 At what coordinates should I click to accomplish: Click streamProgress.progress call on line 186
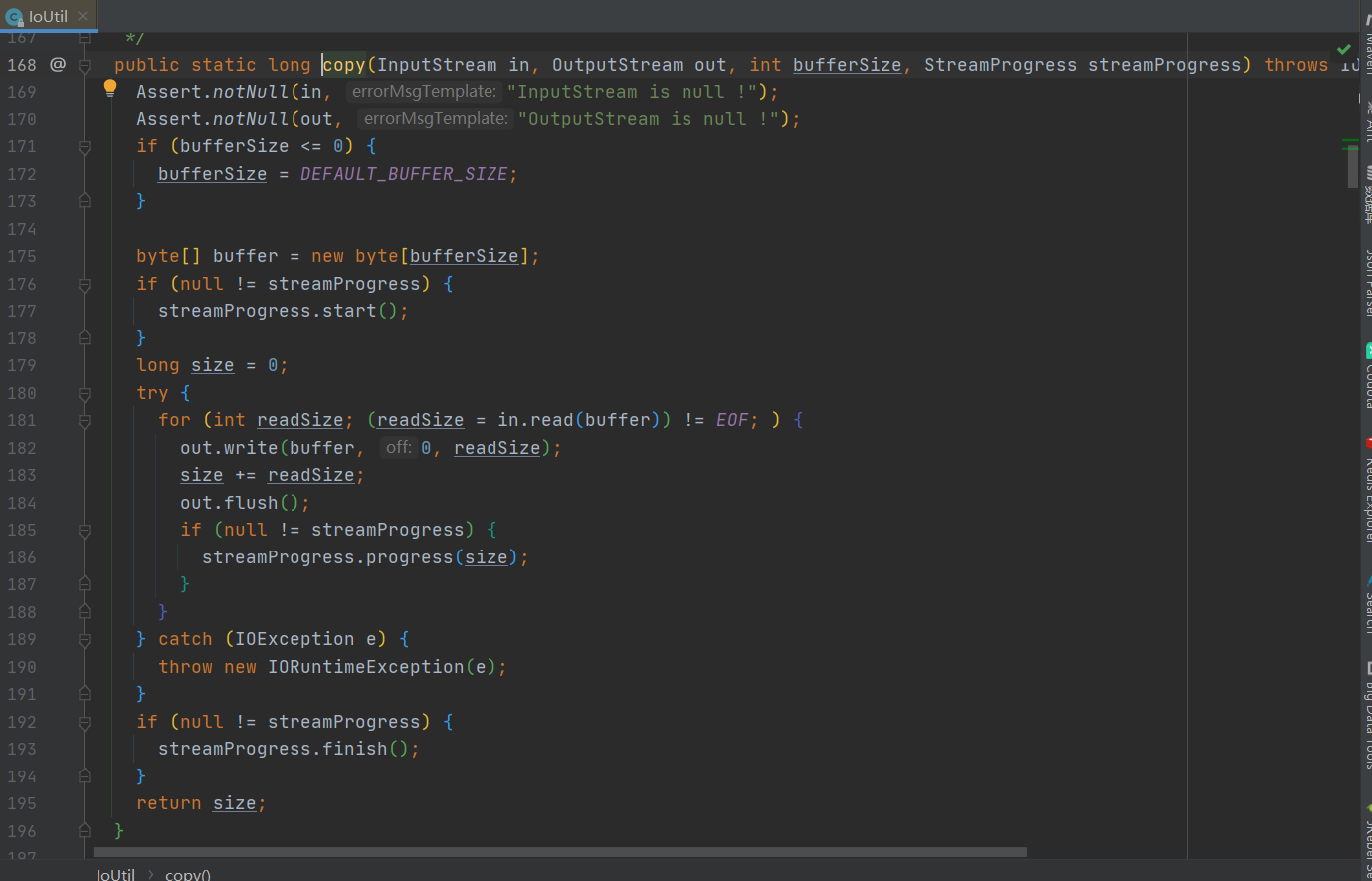click(359, 557)
